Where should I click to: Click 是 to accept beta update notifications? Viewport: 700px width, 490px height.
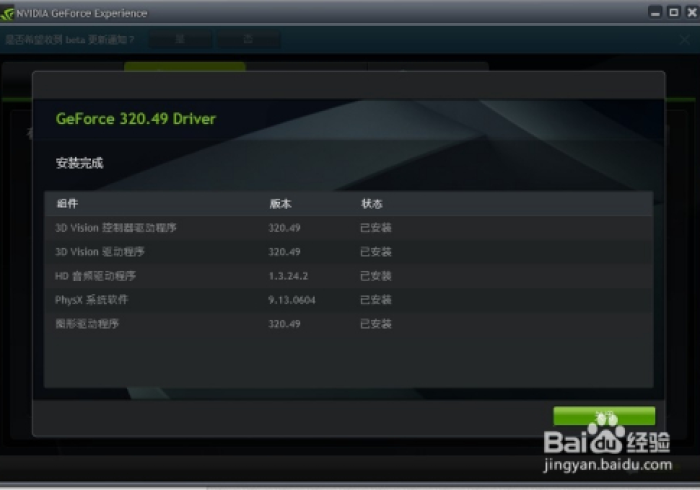[181, 39]
